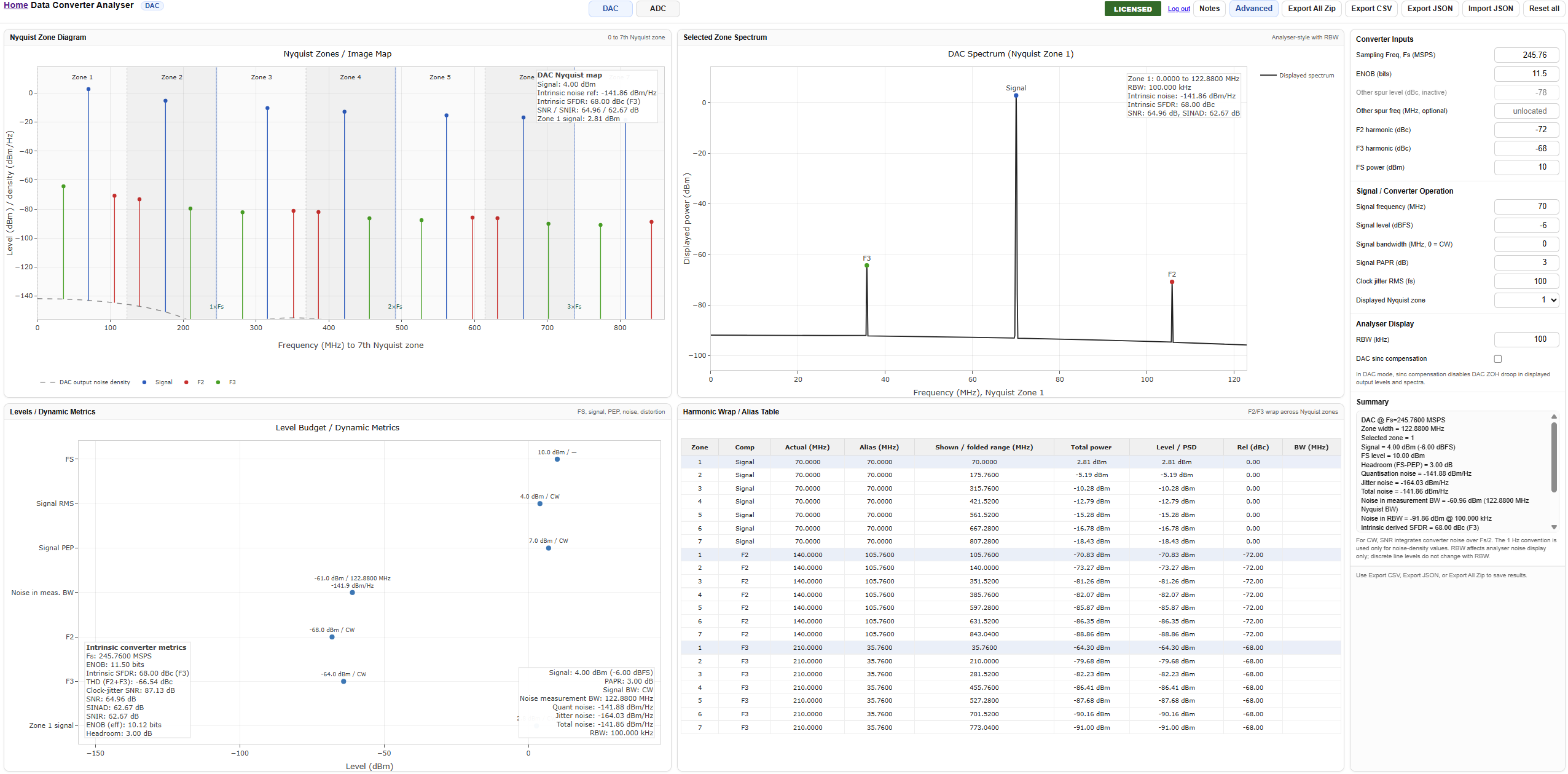Toggle Displayed spectrum legend entry
Viewport: 1568px width, 774px height.
(1297, 76)
